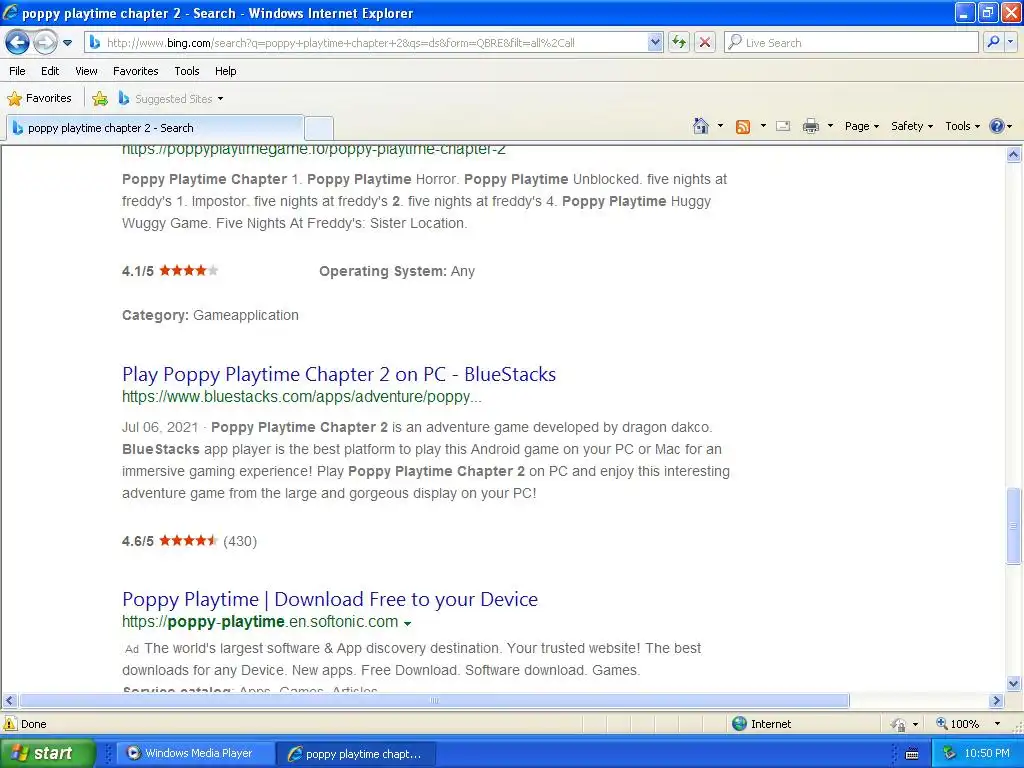Open the Favorites star panel button

click(x=39, y=99)
